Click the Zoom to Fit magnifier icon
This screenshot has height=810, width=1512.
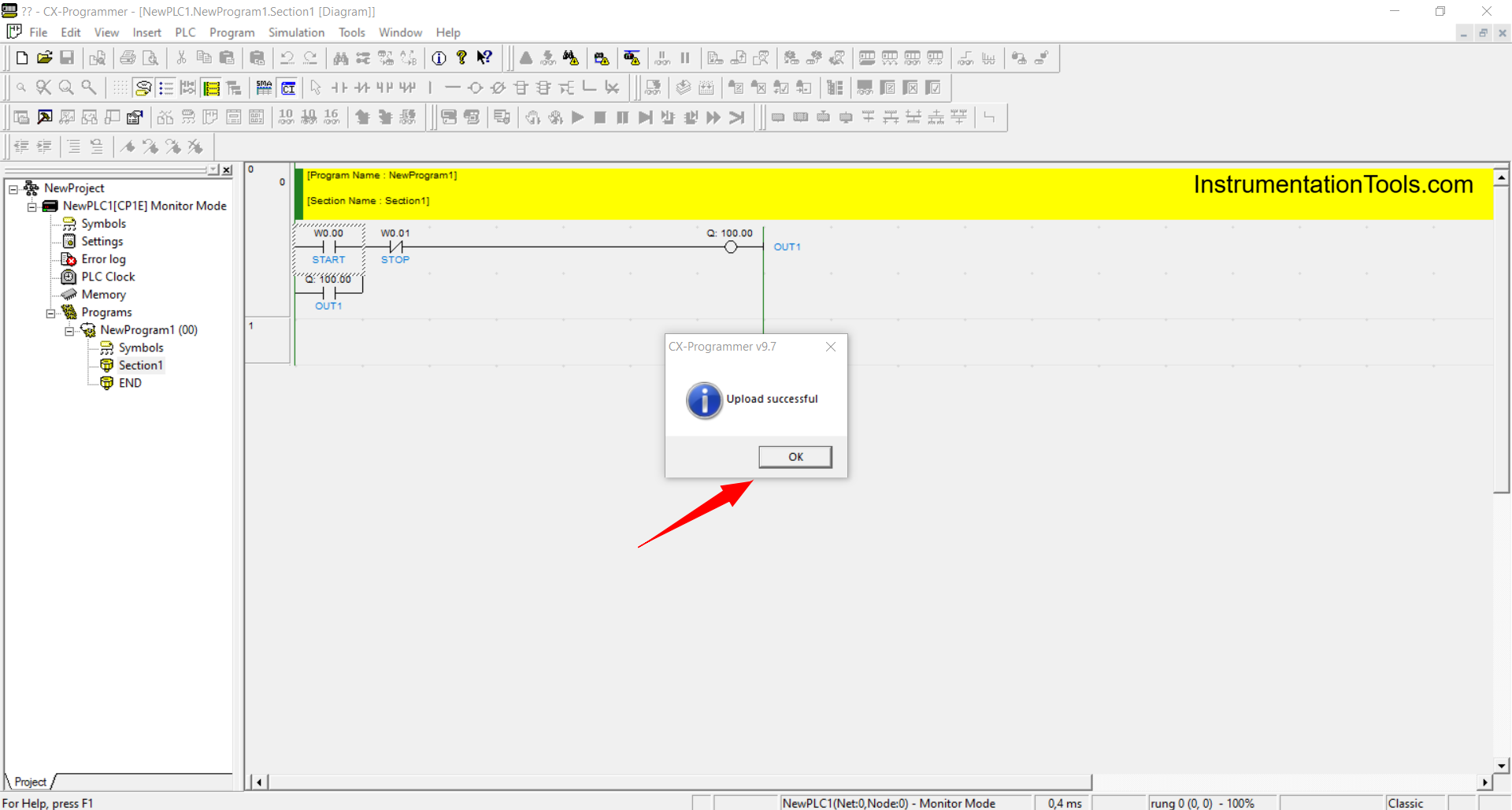tap(43, 87)
